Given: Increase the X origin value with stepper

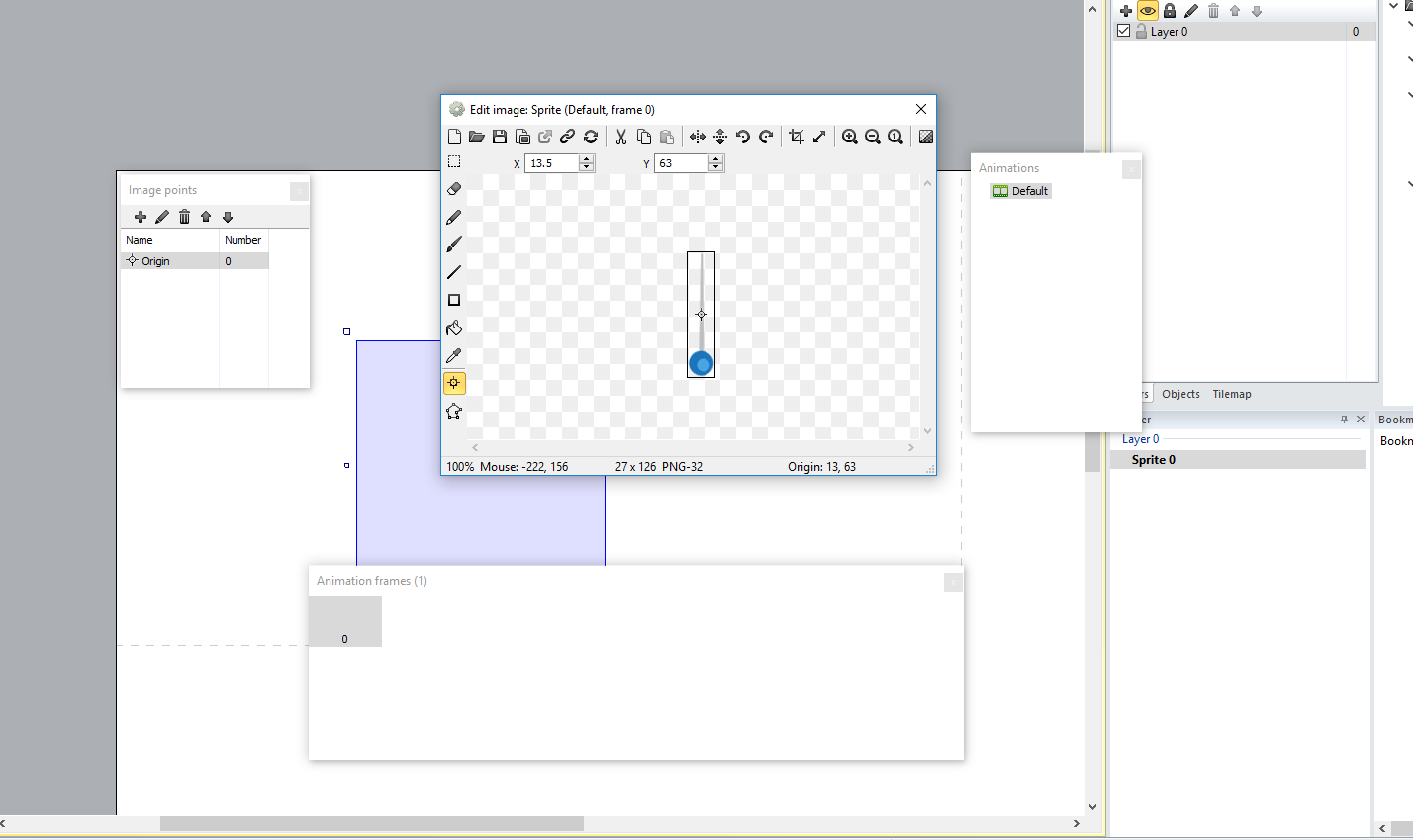Looking at the screenshot, I should [587, 159].
